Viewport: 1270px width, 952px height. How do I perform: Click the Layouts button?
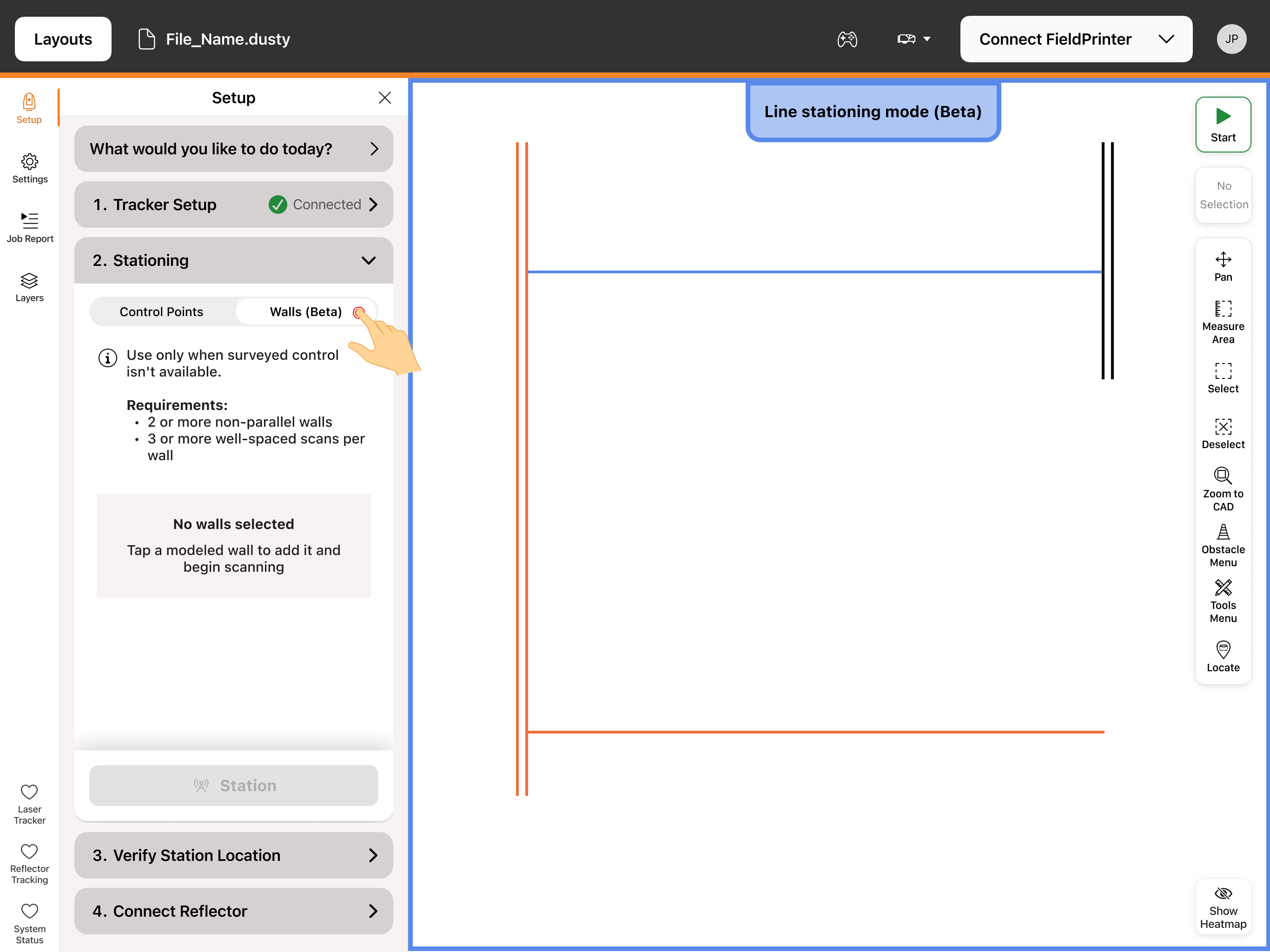pos(63,39)
